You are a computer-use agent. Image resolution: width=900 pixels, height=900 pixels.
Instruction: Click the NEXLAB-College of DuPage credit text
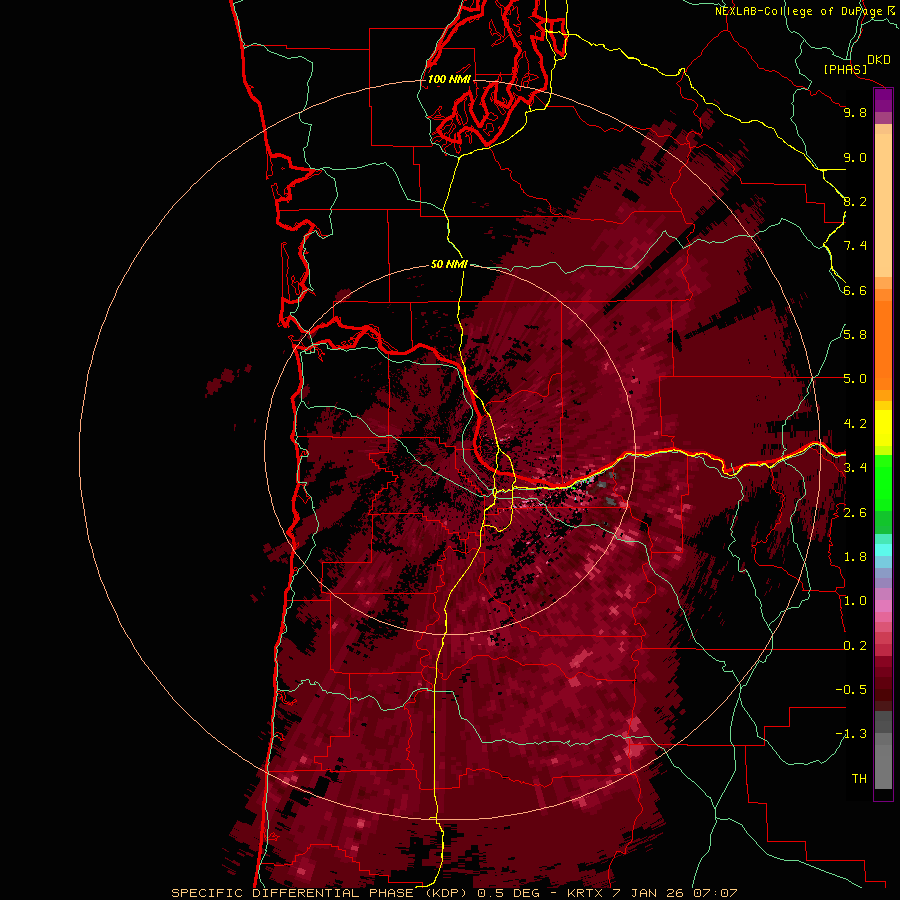(x=798, y=11)
